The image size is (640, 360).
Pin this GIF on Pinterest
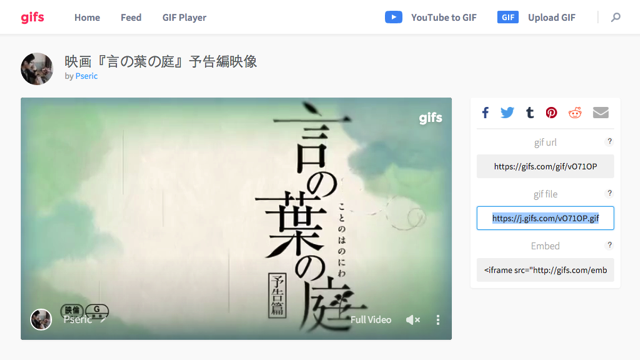(551, 113)
